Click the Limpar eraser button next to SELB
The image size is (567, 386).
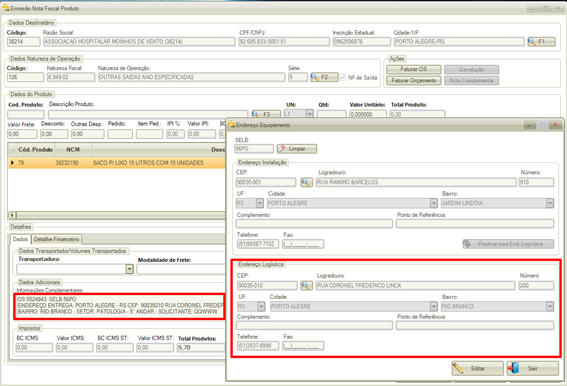point(297,149)
